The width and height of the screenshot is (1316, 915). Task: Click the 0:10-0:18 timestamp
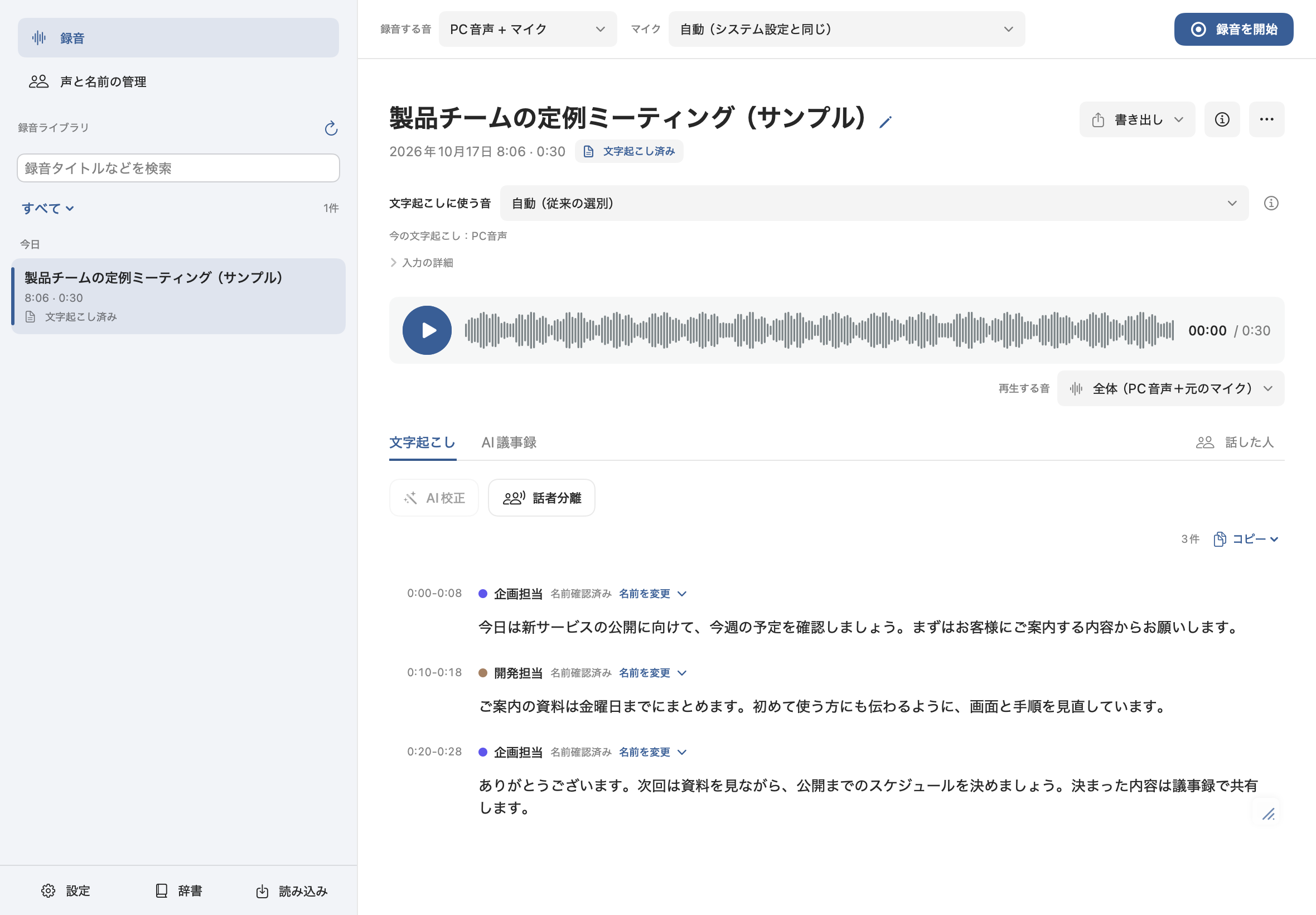point(434,672)
